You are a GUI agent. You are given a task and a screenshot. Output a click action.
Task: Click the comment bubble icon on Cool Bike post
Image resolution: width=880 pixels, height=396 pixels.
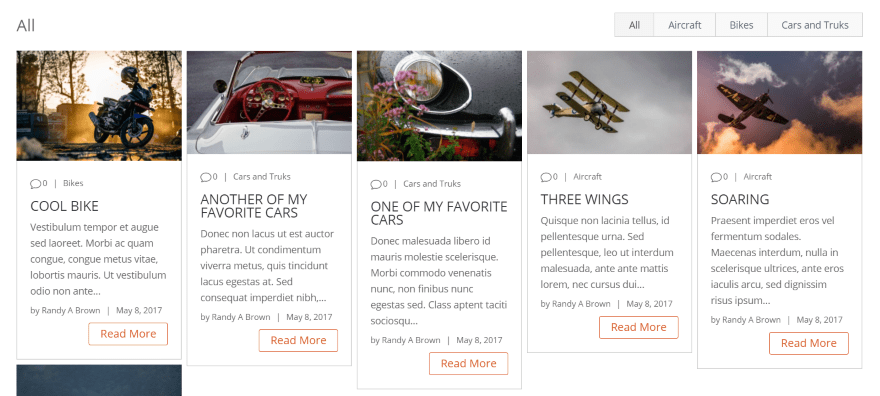35,183
